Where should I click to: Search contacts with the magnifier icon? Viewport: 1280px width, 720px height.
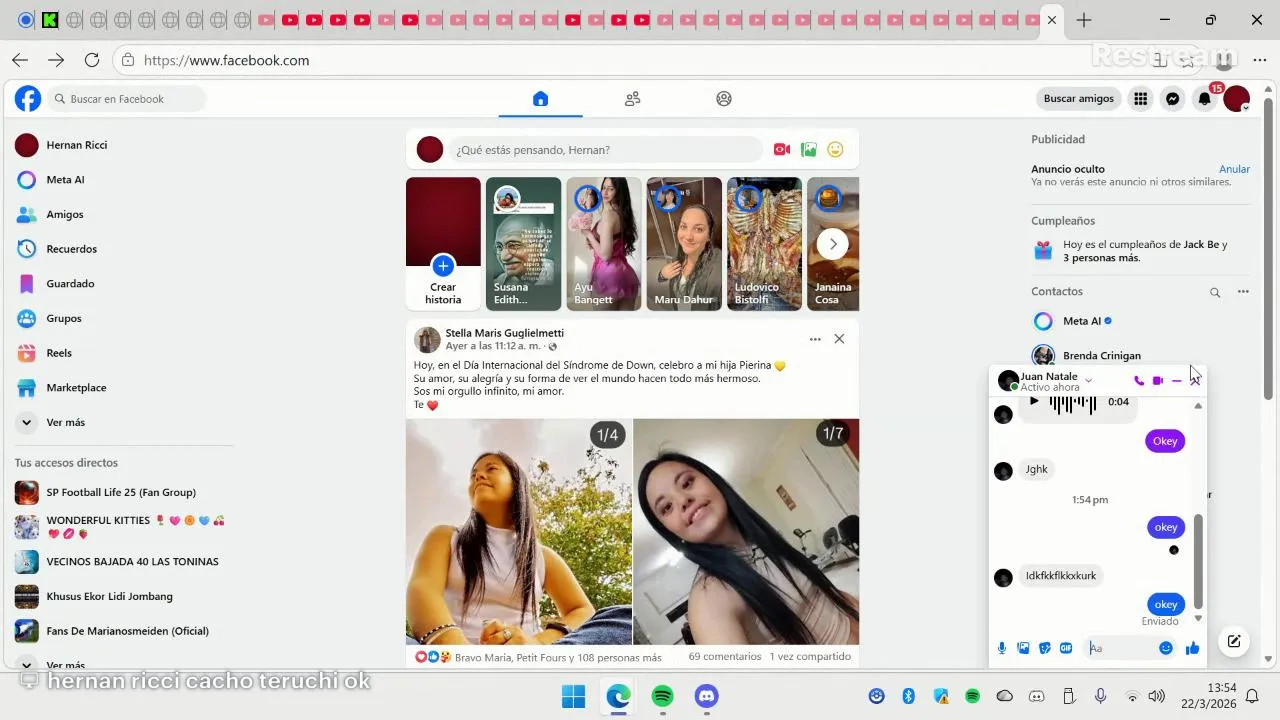[x=1215, y=293]
